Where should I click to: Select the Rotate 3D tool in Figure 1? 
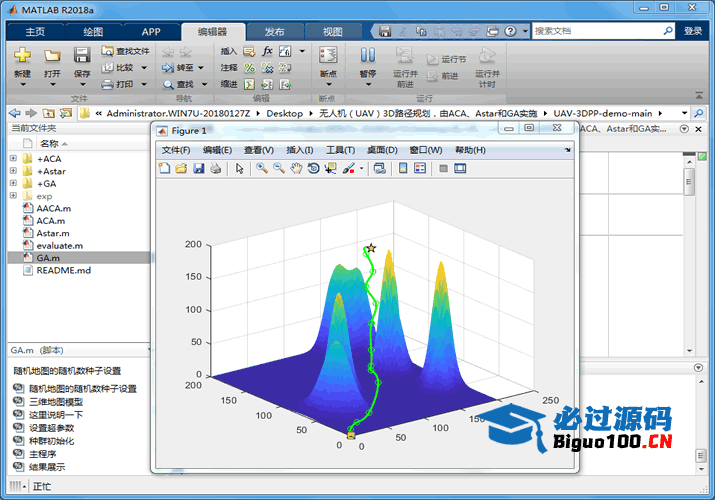pos(313,169)
